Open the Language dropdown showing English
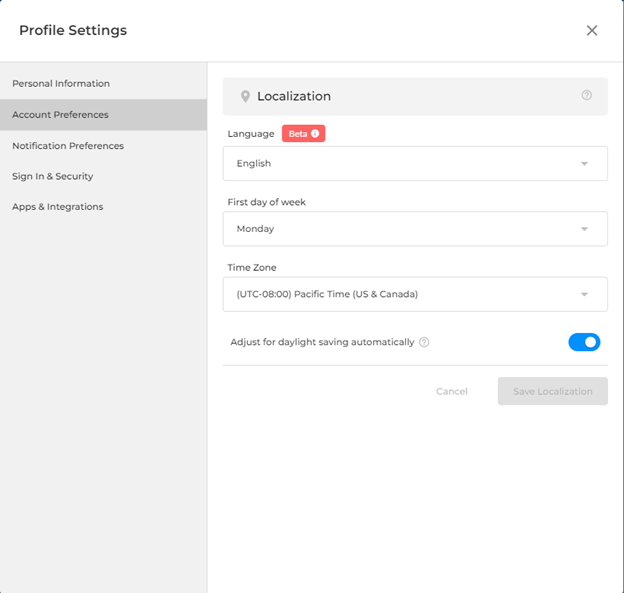The image size is (624, 593). [415, 164]
